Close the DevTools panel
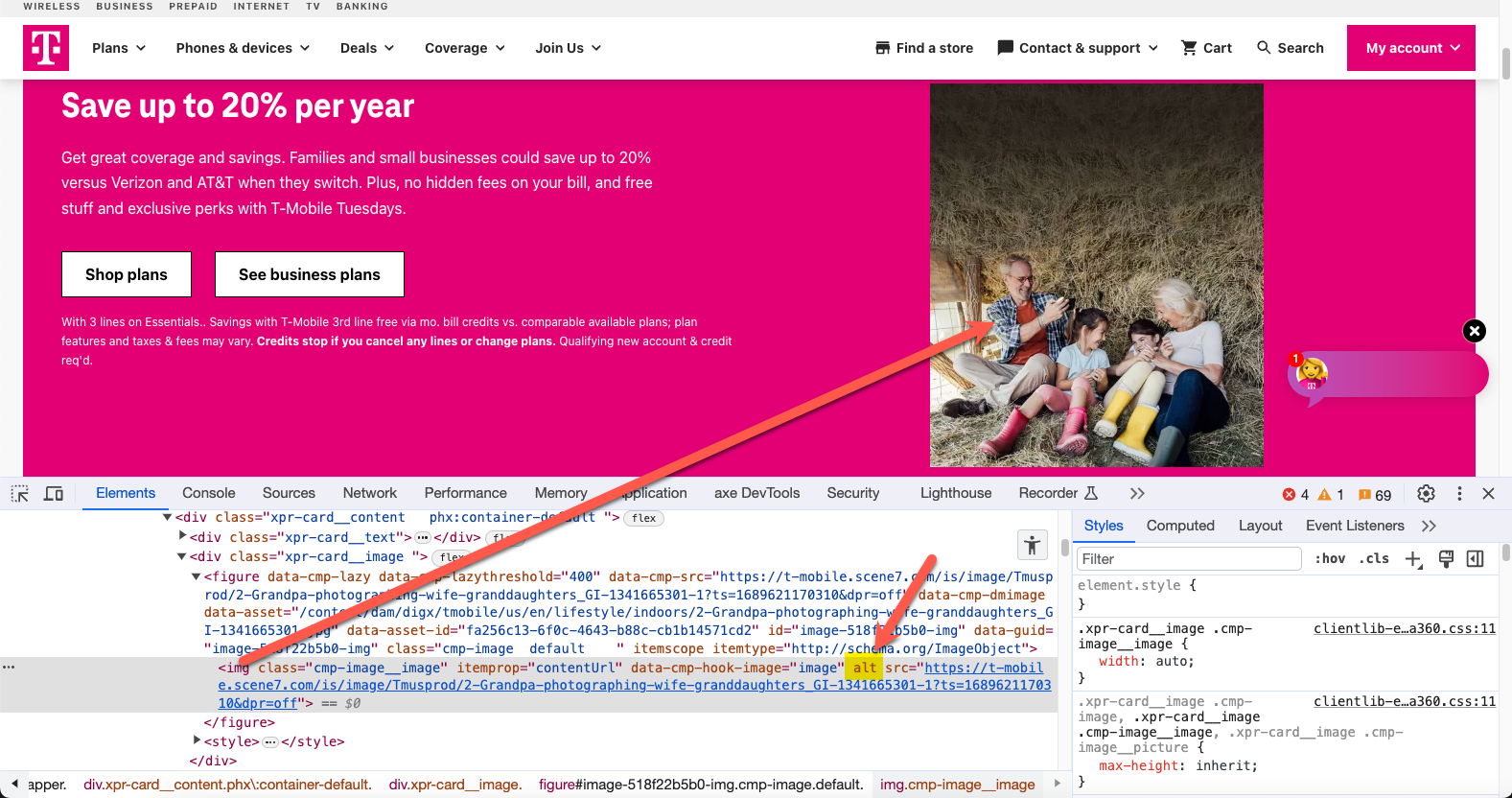 [1488, 493]
